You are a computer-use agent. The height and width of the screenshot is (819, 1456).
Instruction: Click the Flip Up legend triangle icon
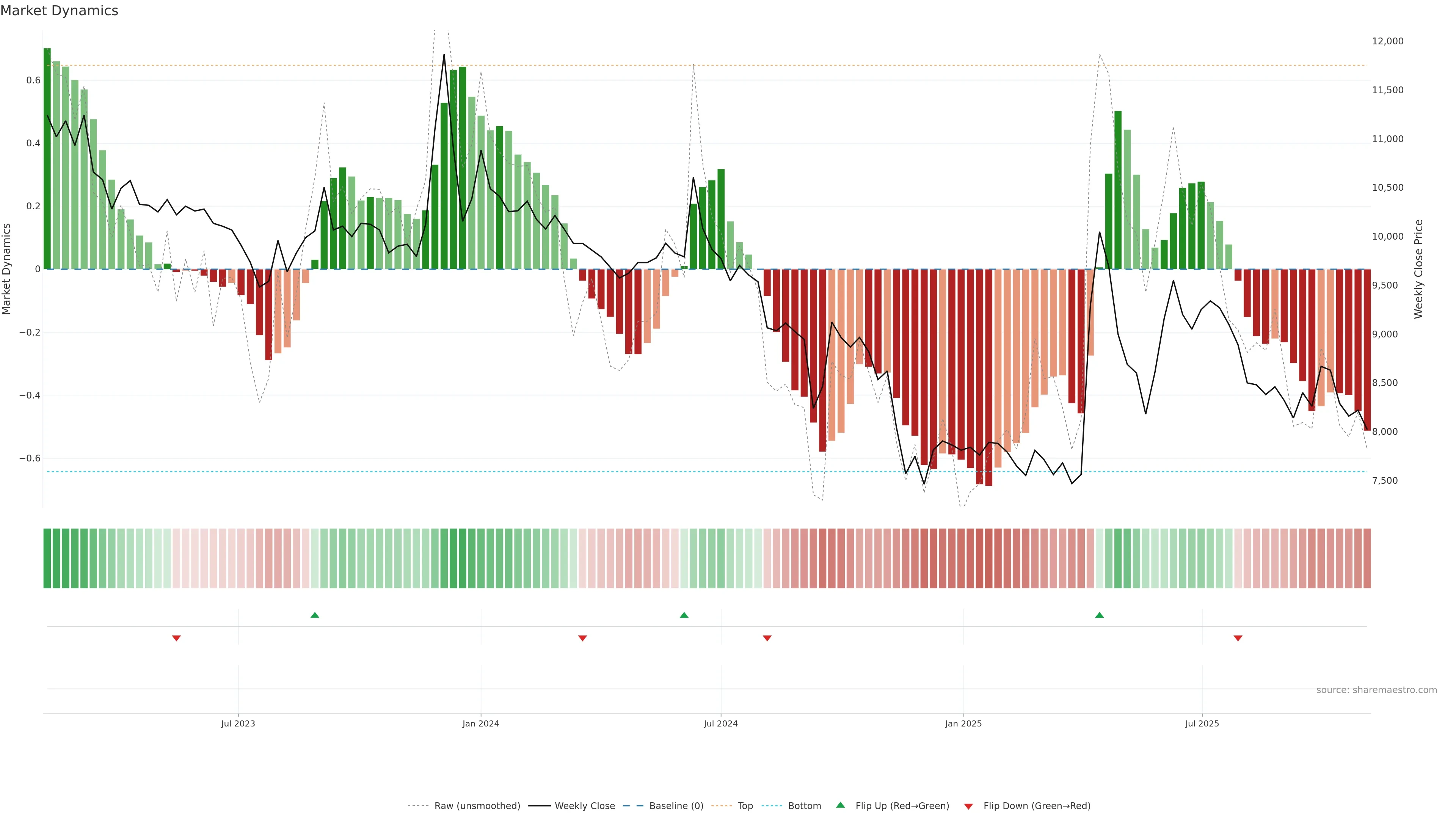pos(841,805)
